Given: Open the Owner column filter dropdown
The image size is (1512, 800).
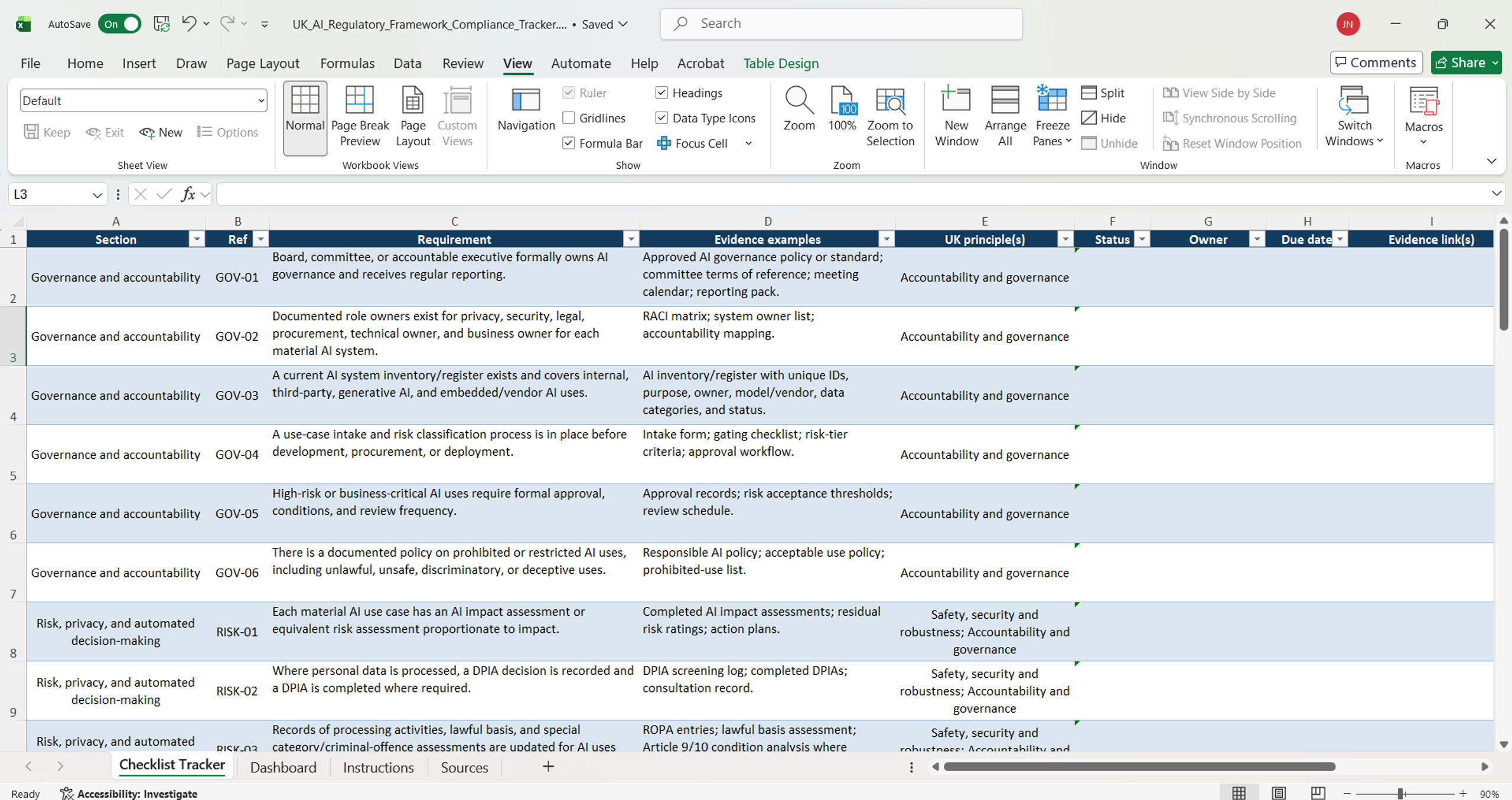Looking at the screenshot, I should tap(1257, 239).
